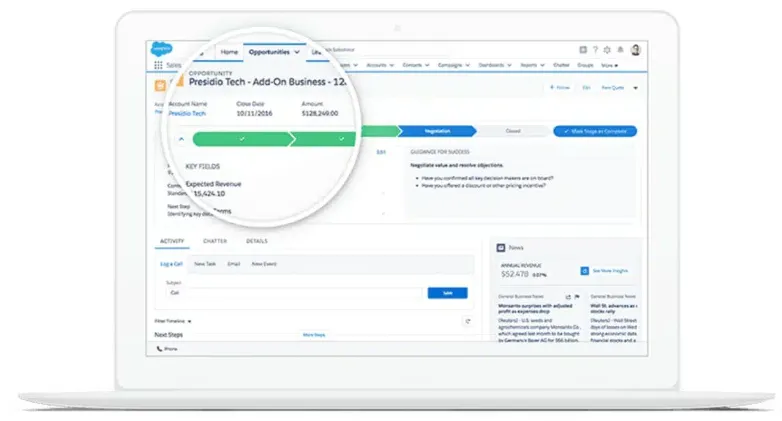The width and height of the screenshot is (782, 421).
Task: Click Mark Stage as Complete
Action: [x=595, y=131]
